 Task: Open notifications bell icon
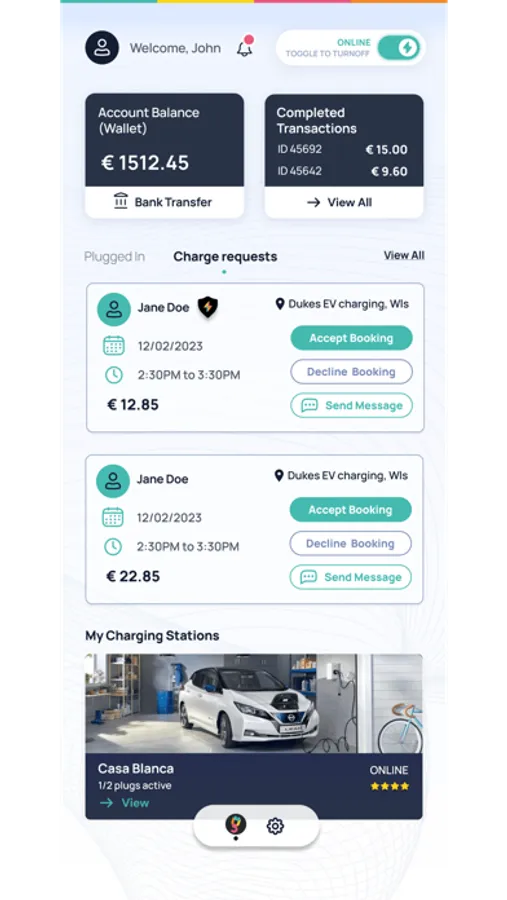(245, 46)
